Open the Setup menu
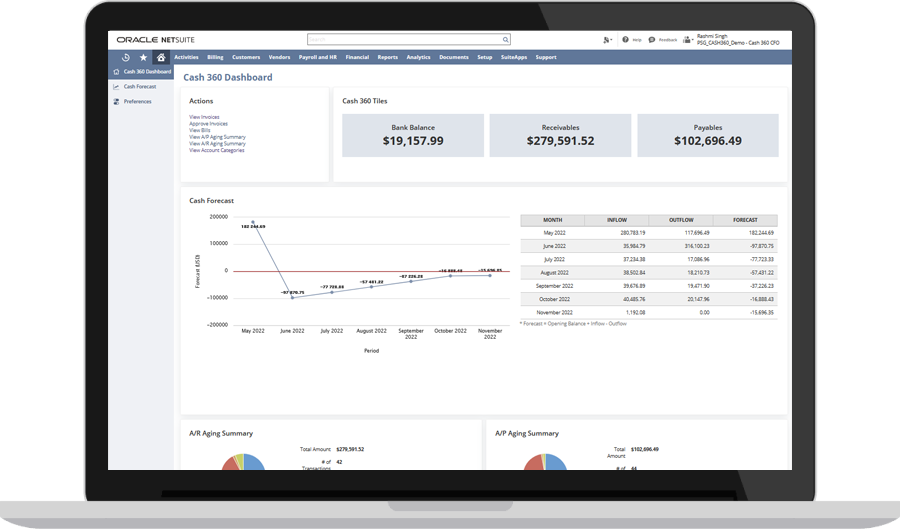The height and width of the screenshot is (529, 900). pos(485,57)
